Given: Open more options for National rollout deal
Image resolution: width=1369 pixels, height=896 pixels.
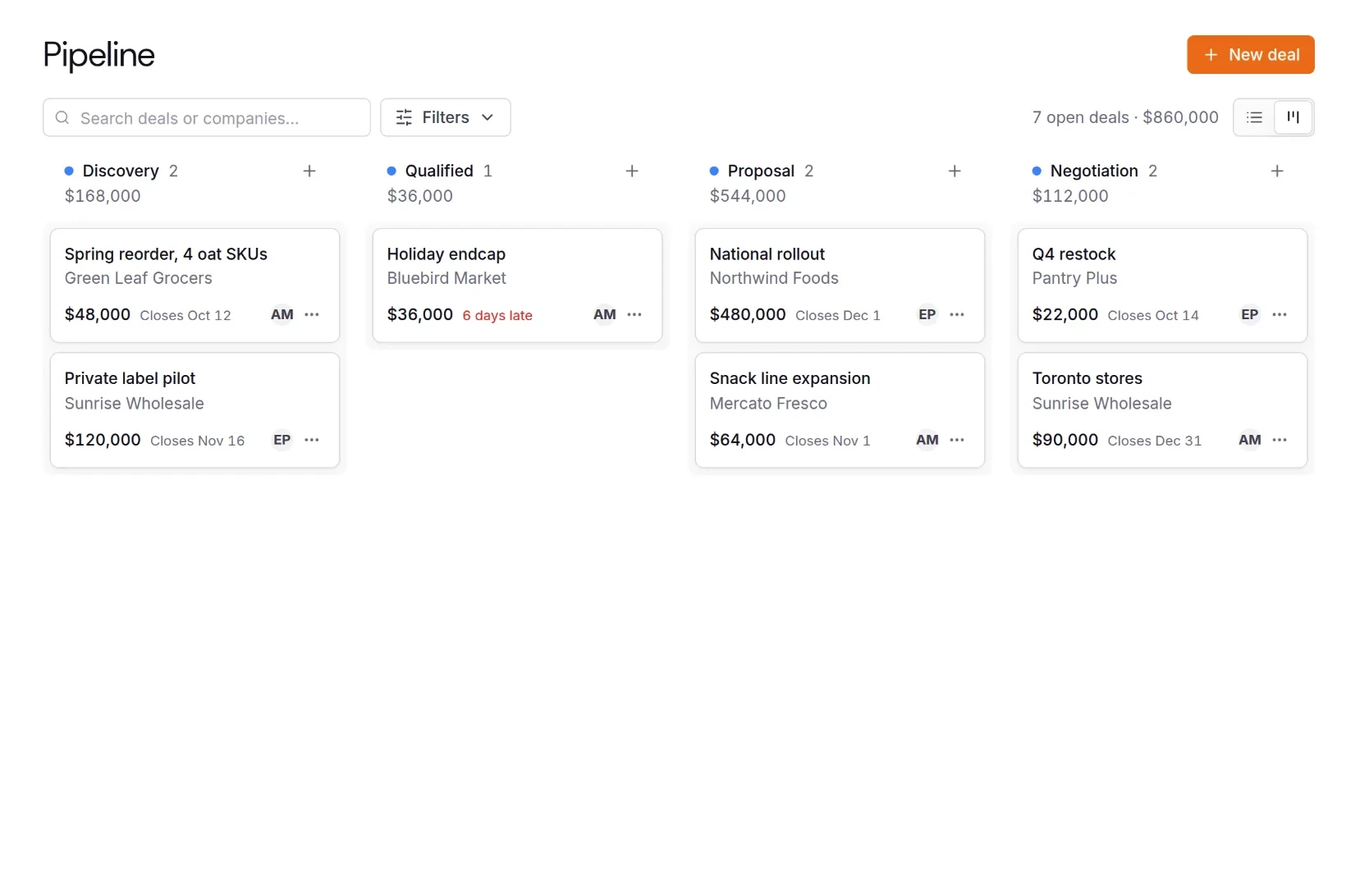Looking at the screenshot, I should pyautogui.click(x=957, y=314).
